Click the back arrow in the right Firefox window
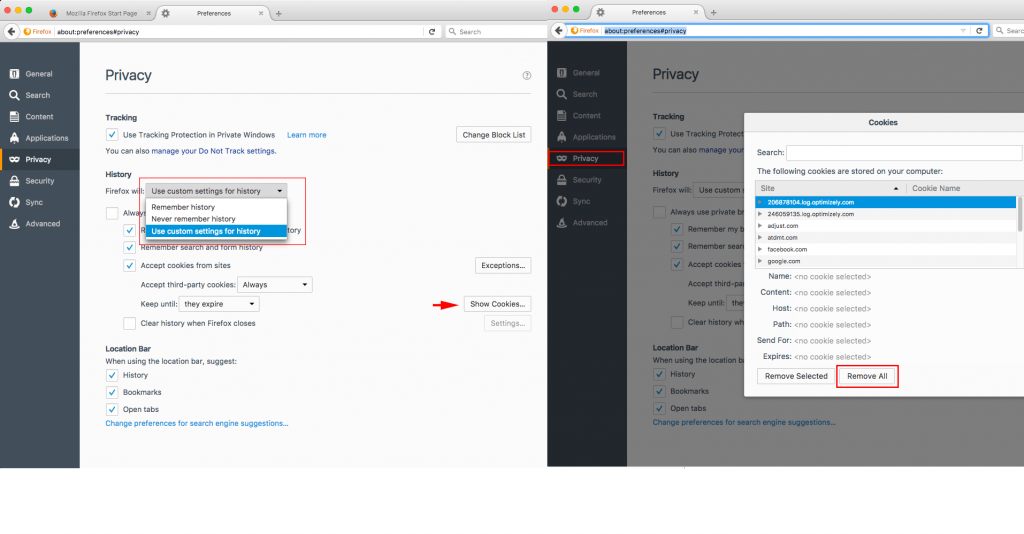The width and height of the screenshot is (1024, 534). point(558,31)
